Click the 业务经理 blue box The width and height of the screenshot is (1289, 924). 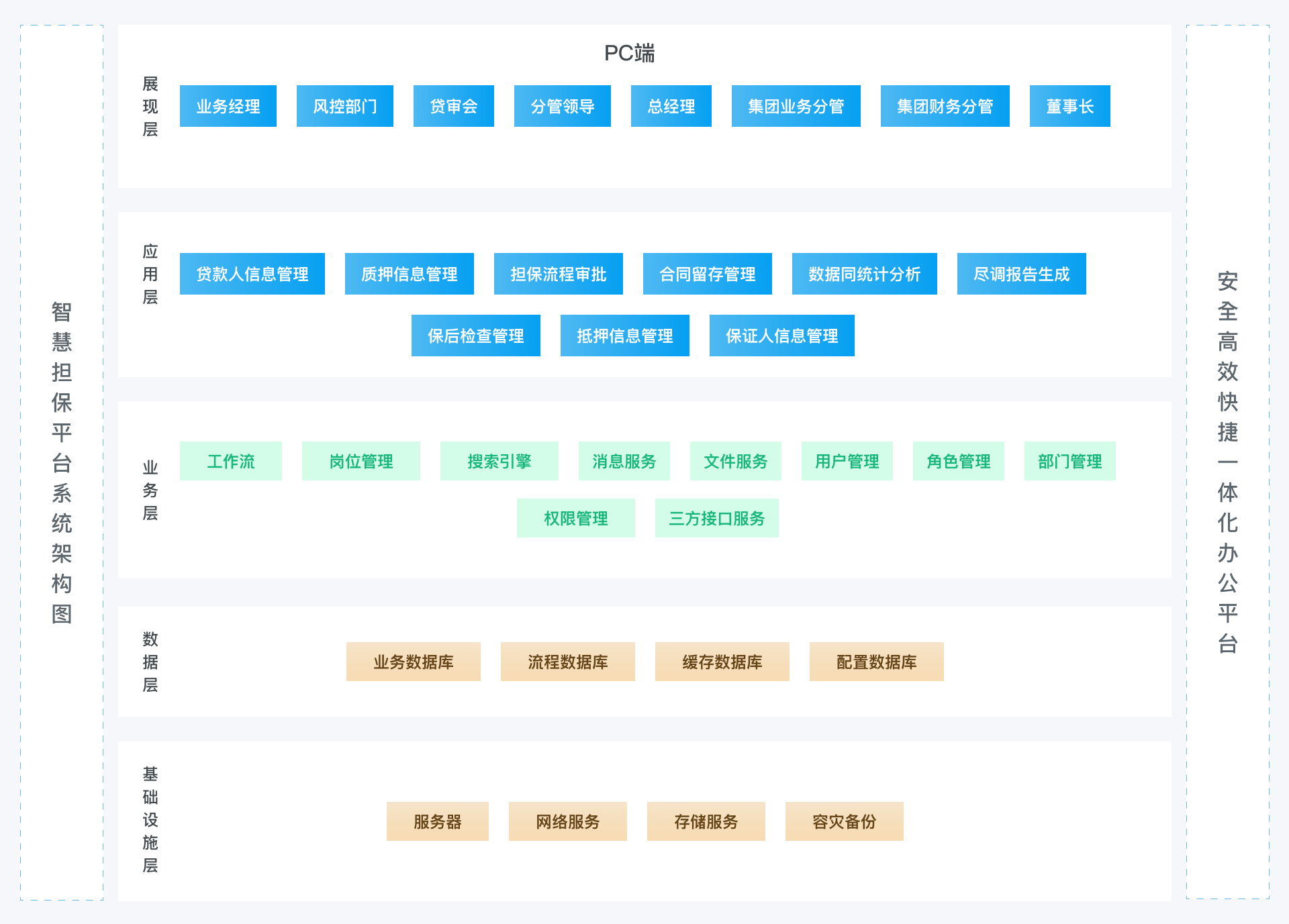coord(228,106)
